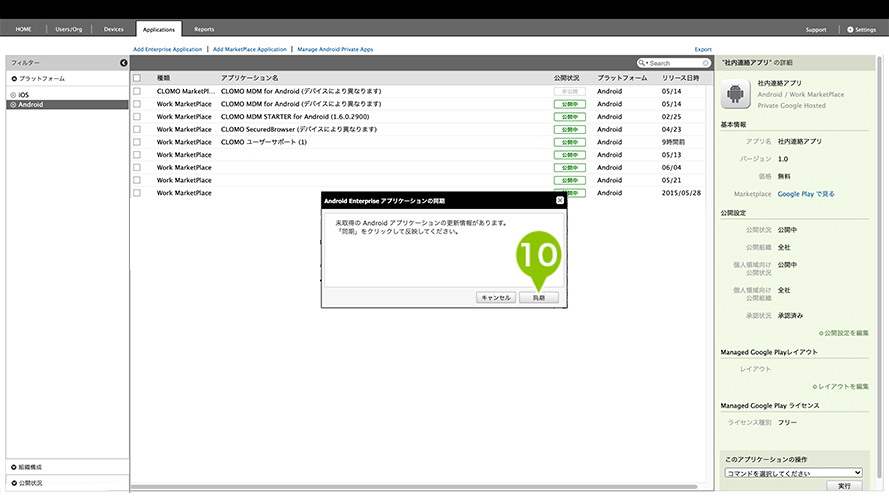This screenshot has width=889, height=500.
Task: Click 公開設定を編集 link
Action: 844,333
